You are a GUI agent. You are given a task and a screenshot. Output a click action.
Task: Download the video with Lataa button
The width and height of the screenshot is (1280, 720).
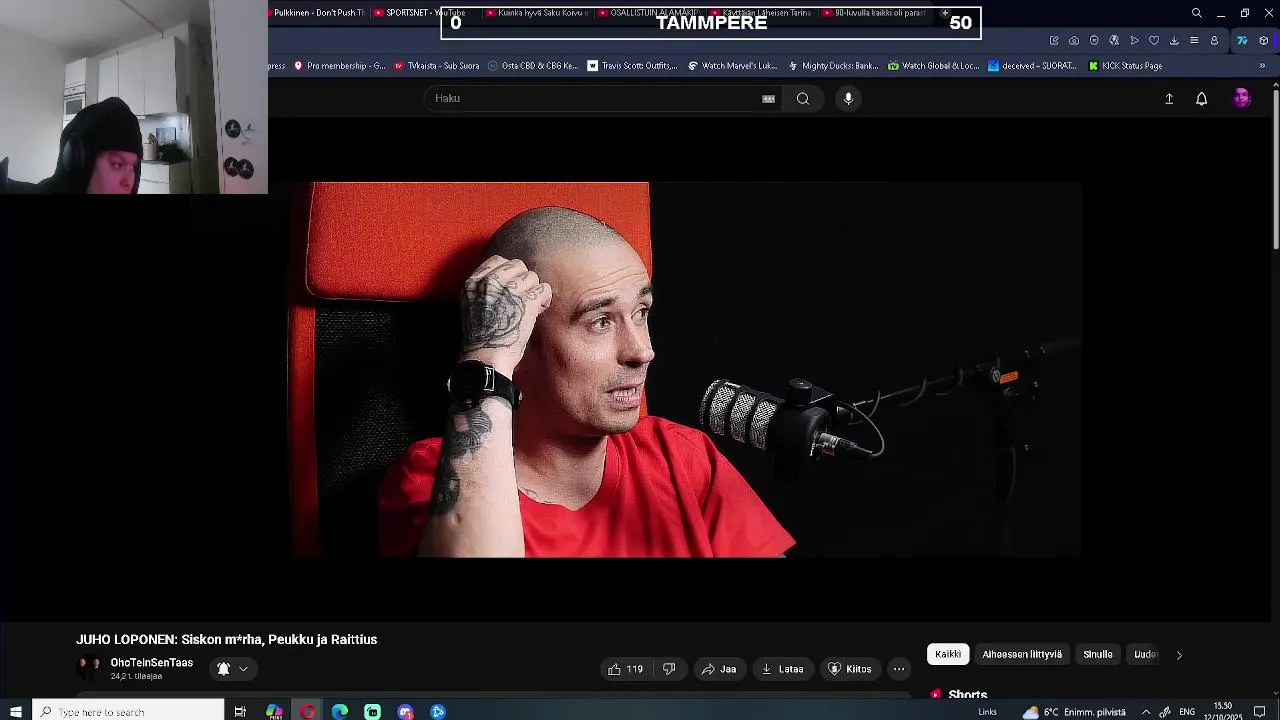pyautogui.click(x=782, y=669)
